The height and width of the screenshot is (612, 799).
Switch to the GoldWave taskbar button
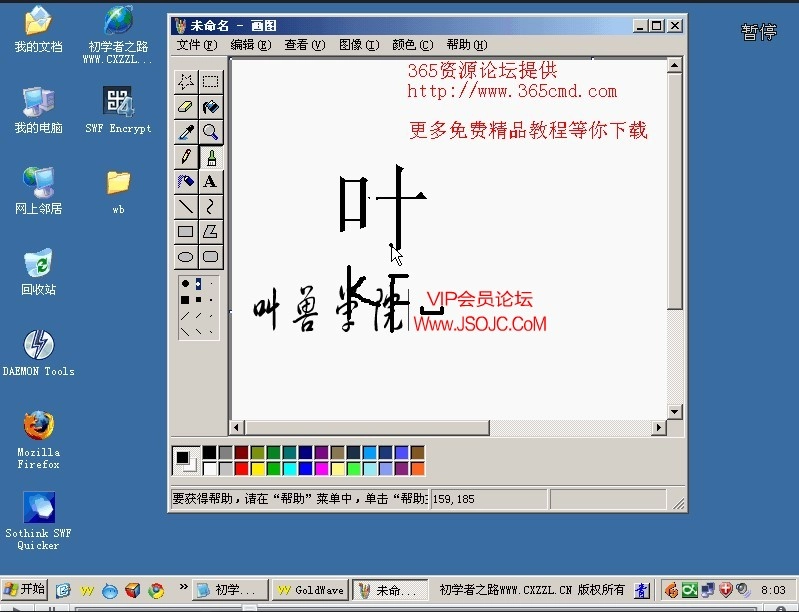click(x=310, y=590)
